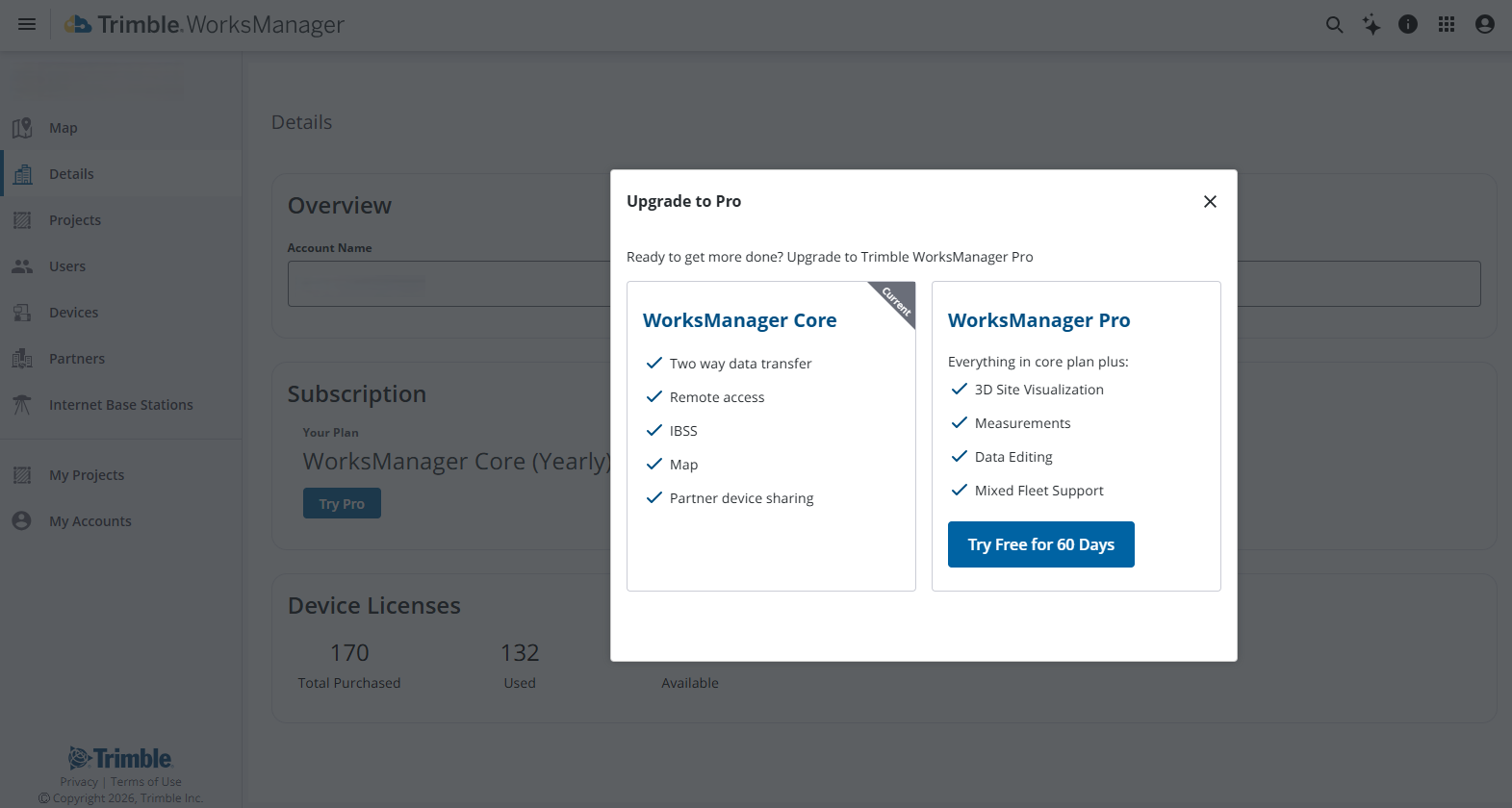Open My Accounts page
The width and height of the screenshot is (1512, 808).
coord(90,521)
